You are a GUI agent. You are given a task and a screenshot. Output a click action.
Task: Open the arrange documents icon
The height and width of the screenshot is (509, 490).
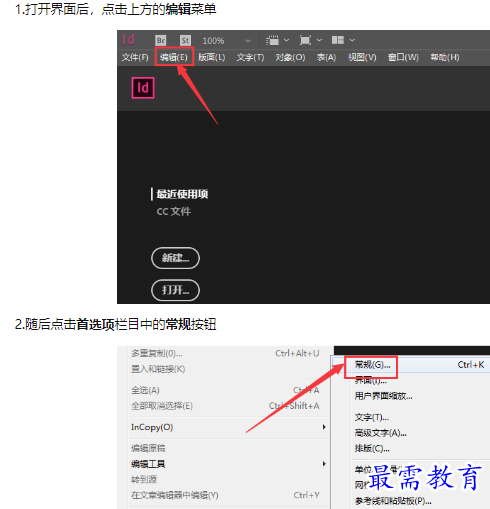[x=338, y=40]
